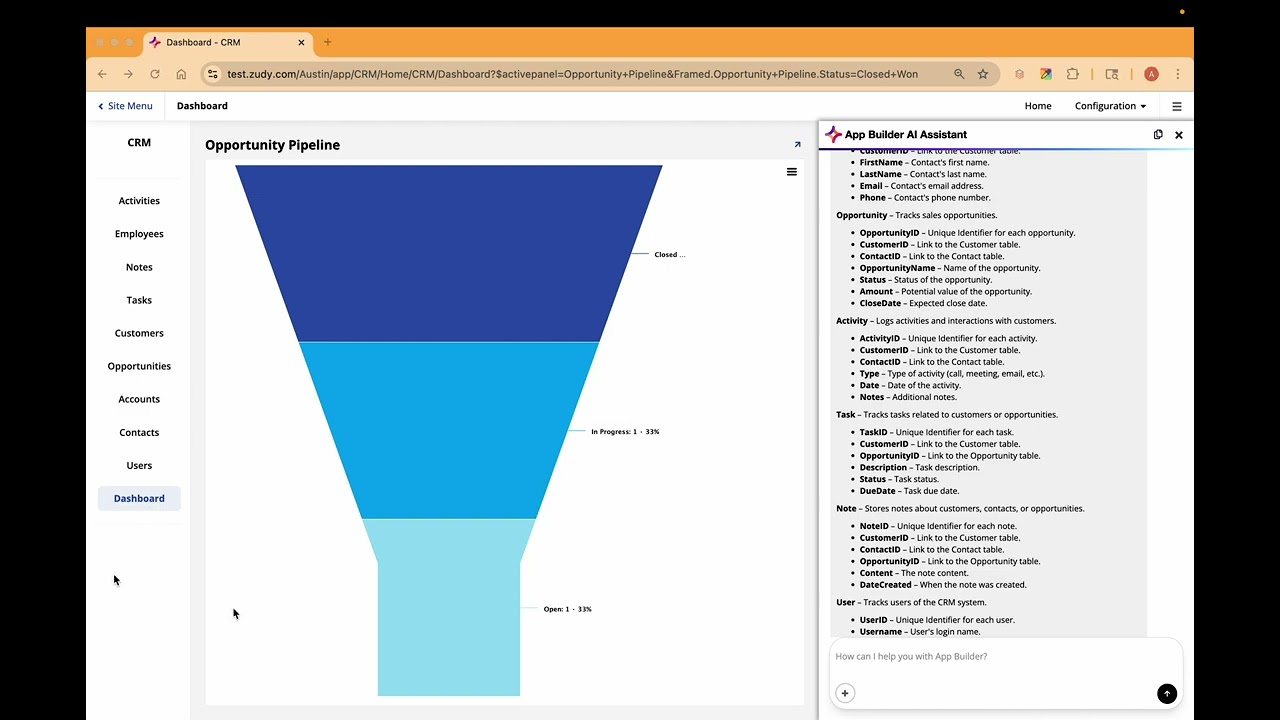
Task: Select the Dashboard - CRM browser tab
Action: point(227,42)
